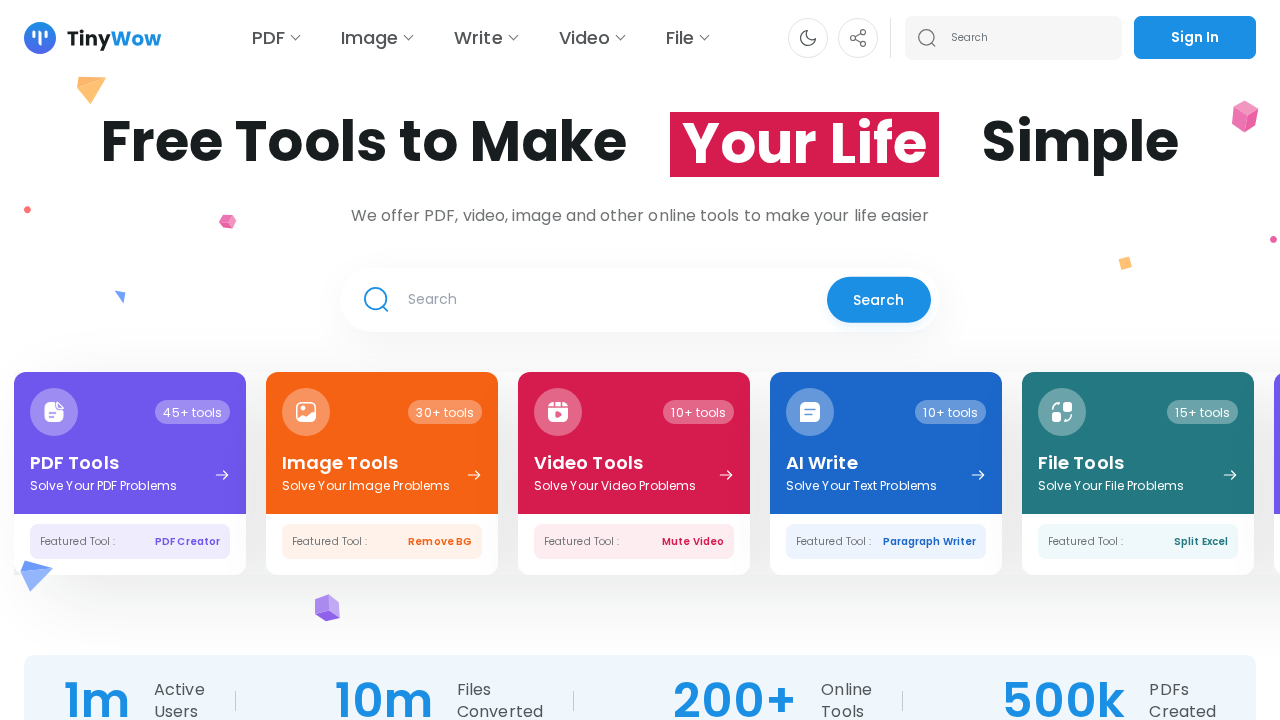The width and height of the screenshot is (1280, 720).
Task: Open the Video navigation menu
Action: click(x=592, y=38)
